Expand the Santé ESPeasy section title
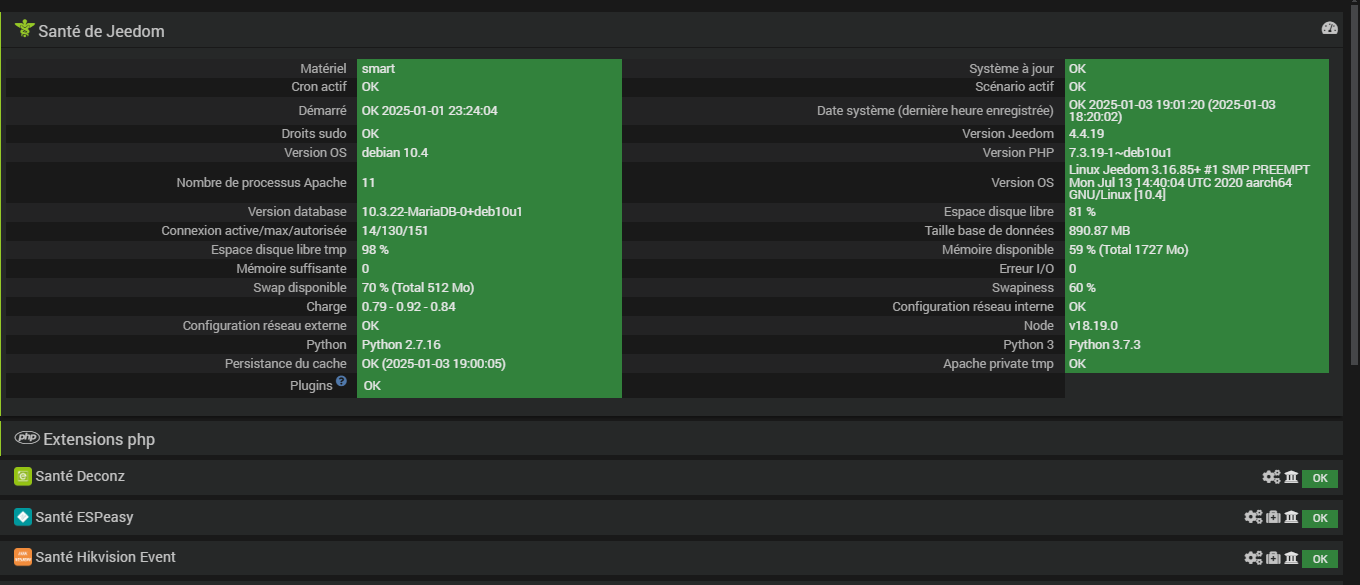The width and height of the screenshot is (1360, 585). (x=84, y=517)
